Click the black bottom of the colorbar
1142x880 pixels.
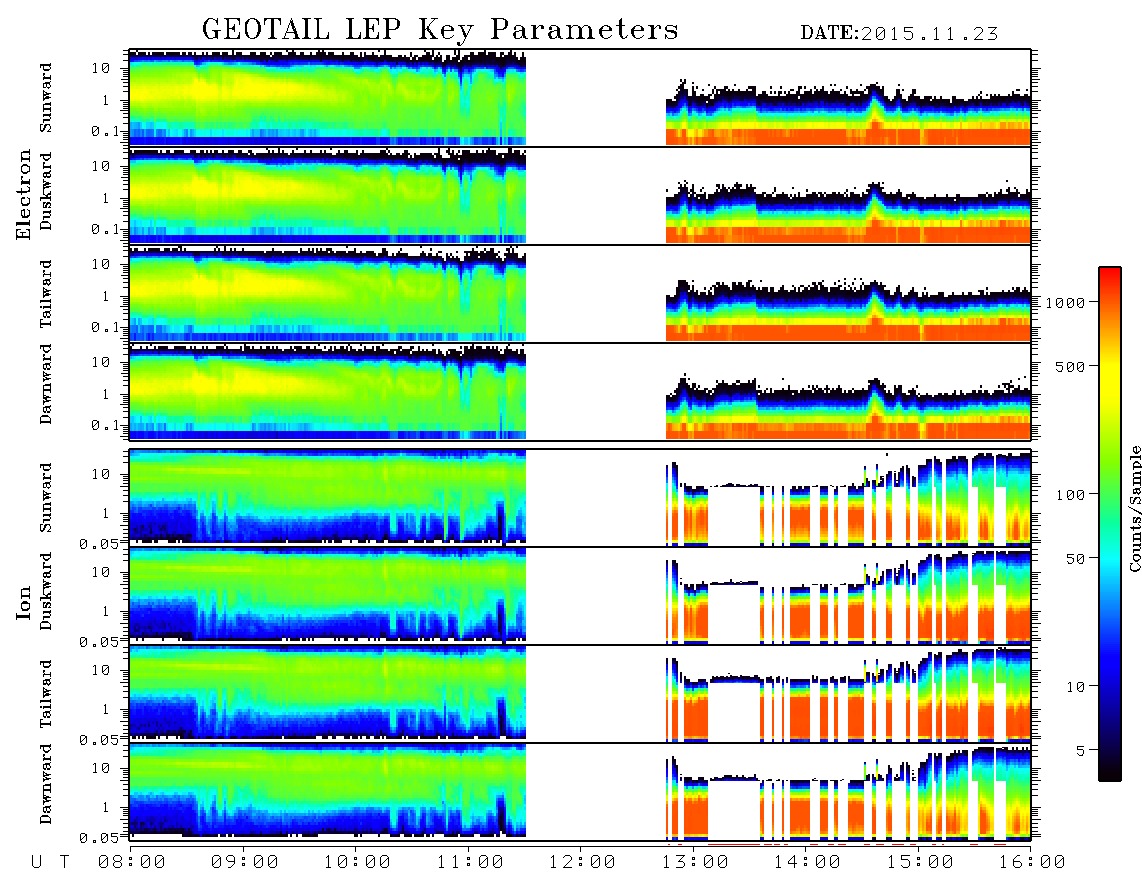pos(1110,774)
